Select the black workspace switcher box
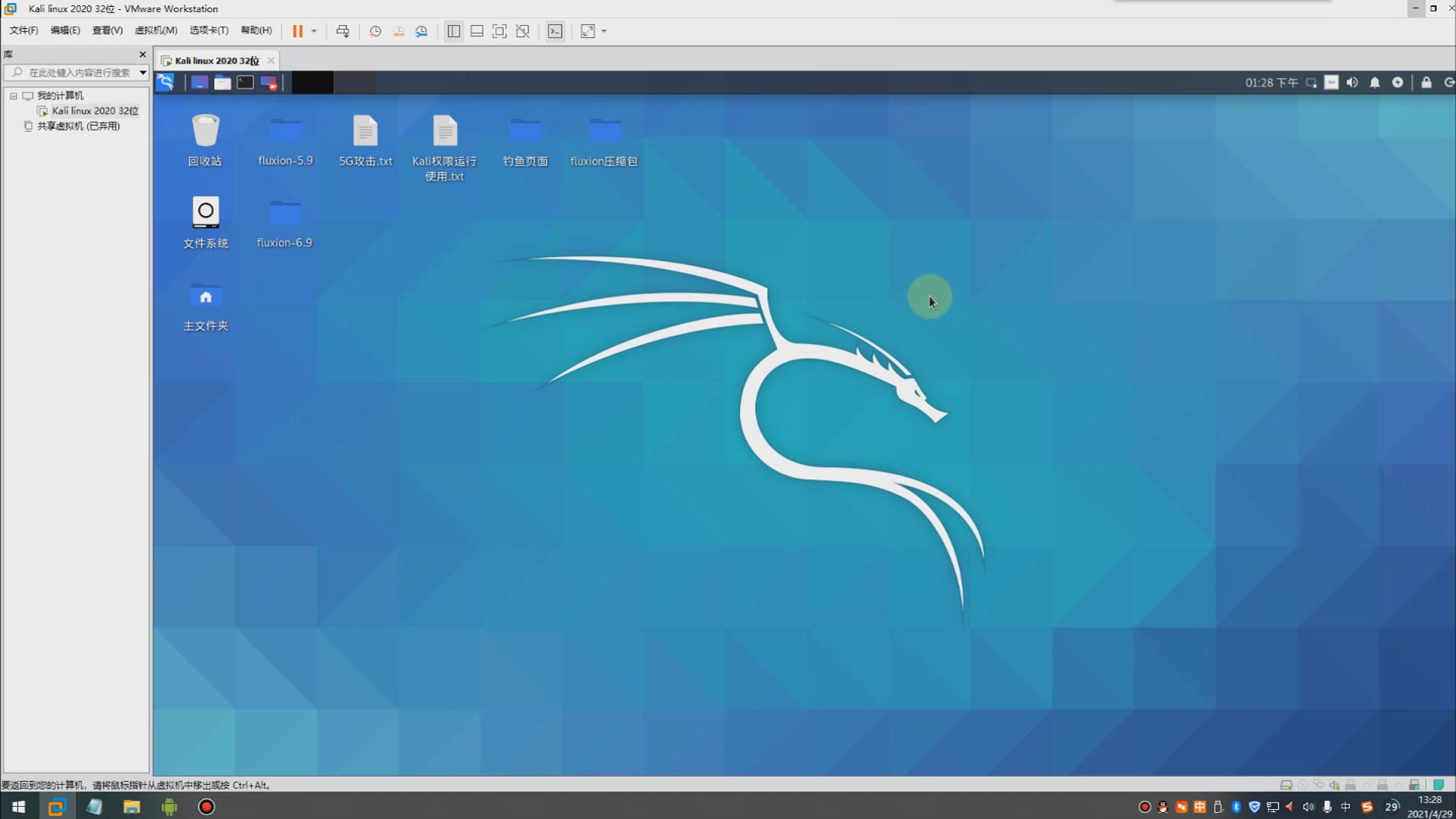Image resolution: width=1456 pixels, height=819 pixels. [312, 83]
